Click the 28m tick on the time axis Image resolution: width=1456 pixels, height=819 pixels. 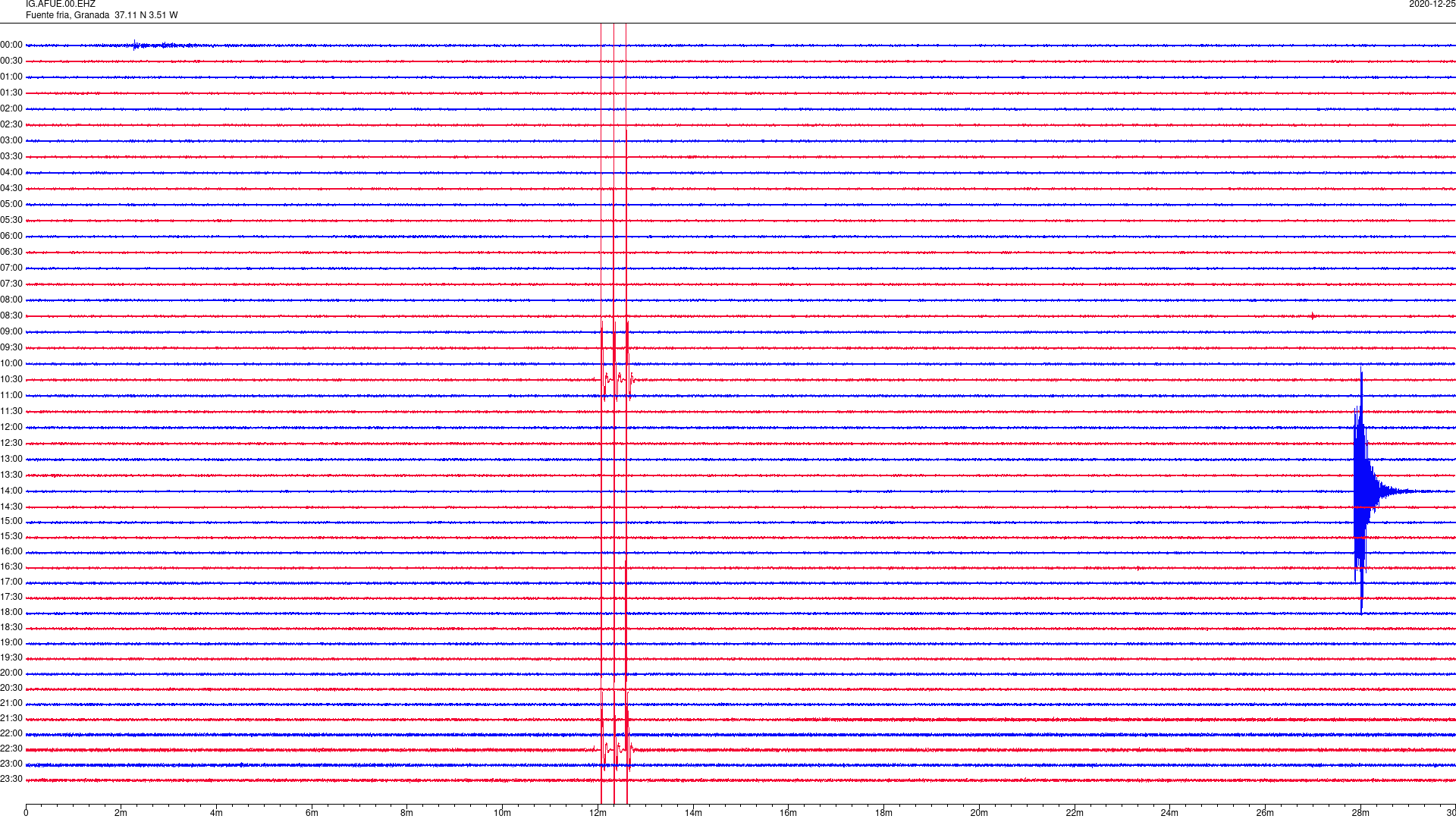tap(1360, 814)
